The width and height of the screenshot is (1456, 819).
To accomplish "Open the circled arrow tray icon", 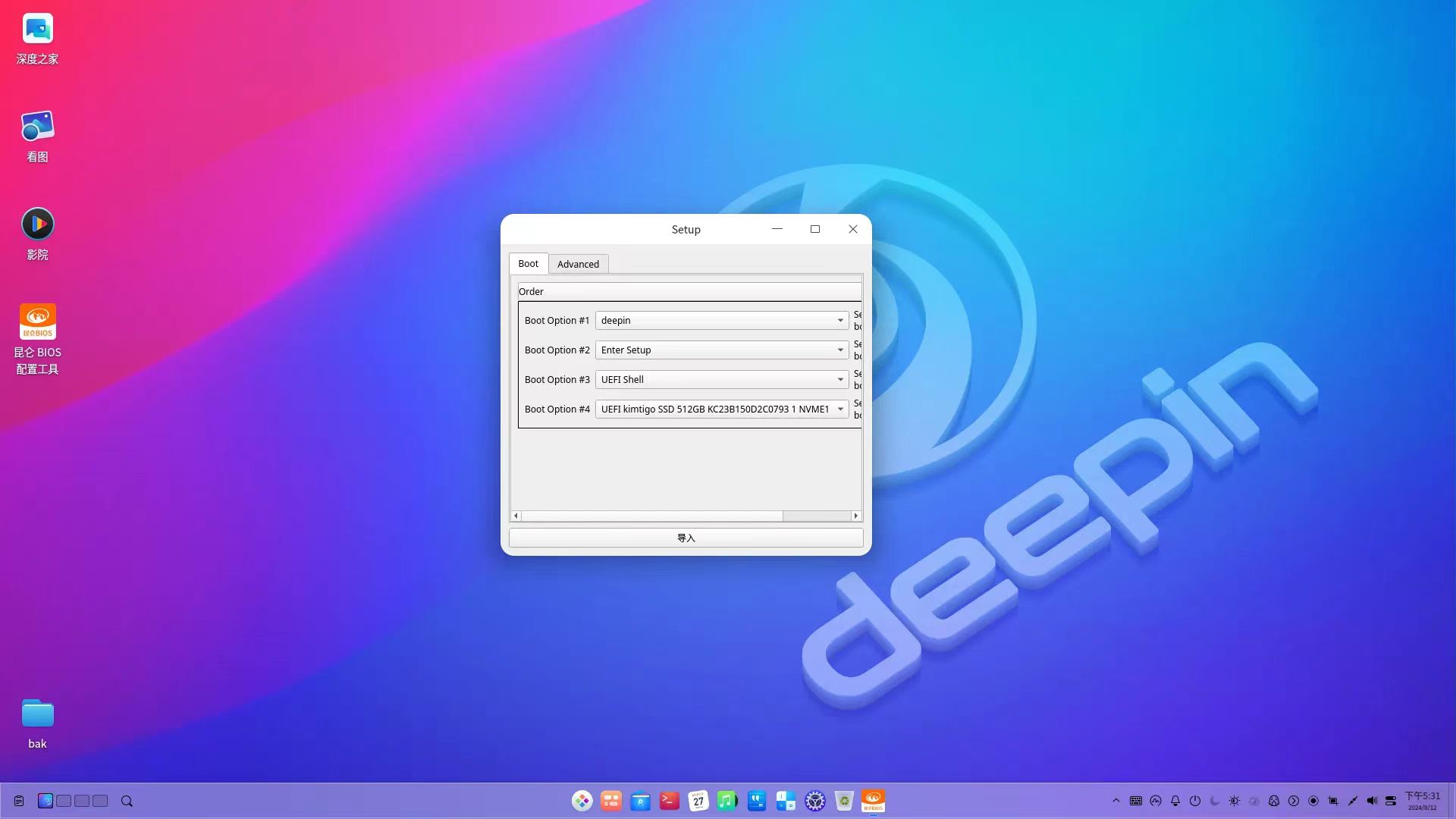I will point(1294,801).
